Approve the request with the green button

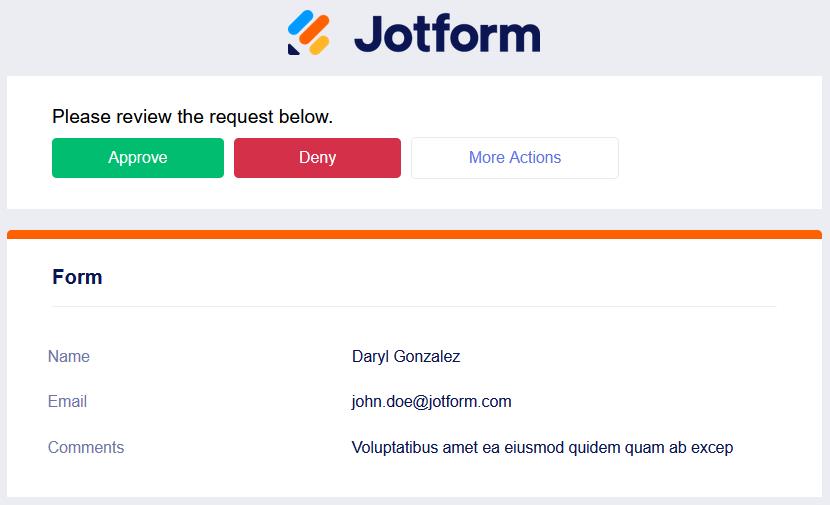[138, 158]
